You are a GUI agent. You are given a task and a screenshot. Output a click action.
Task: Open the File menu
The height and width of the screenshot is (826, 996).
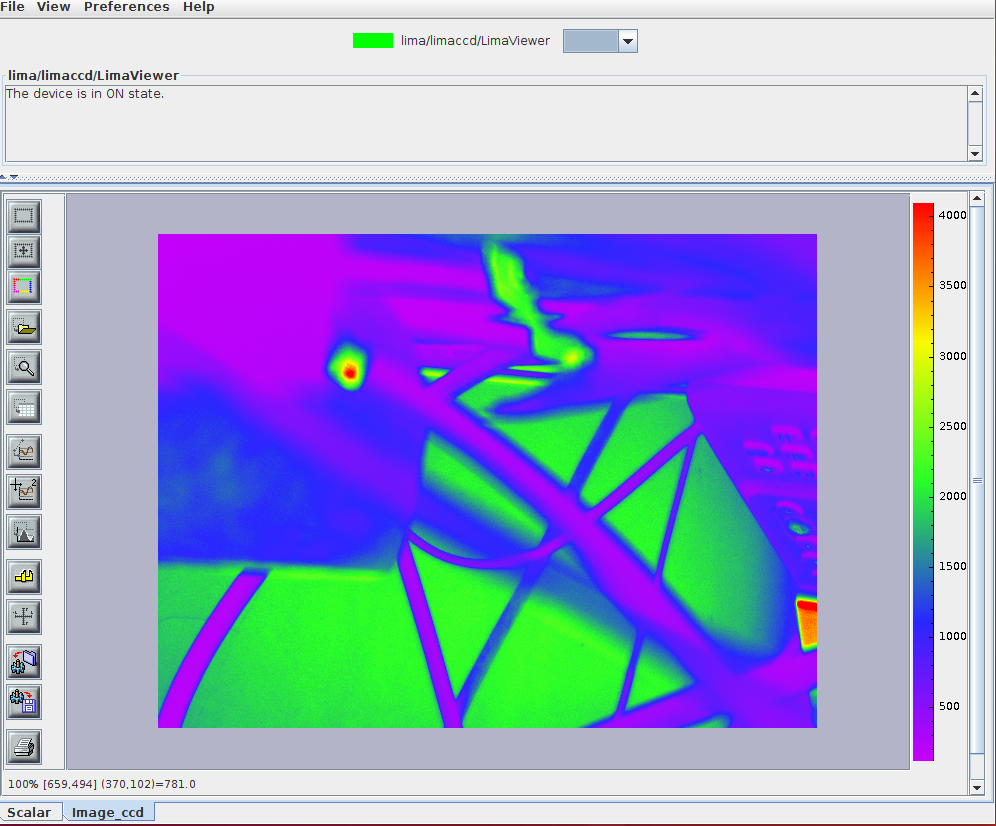13,7
